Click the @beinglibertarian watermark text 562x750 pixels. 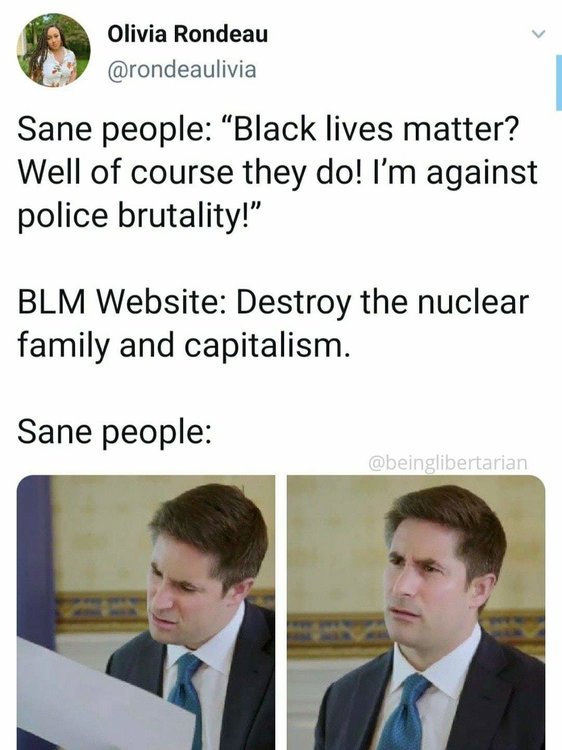pos(448,463)
